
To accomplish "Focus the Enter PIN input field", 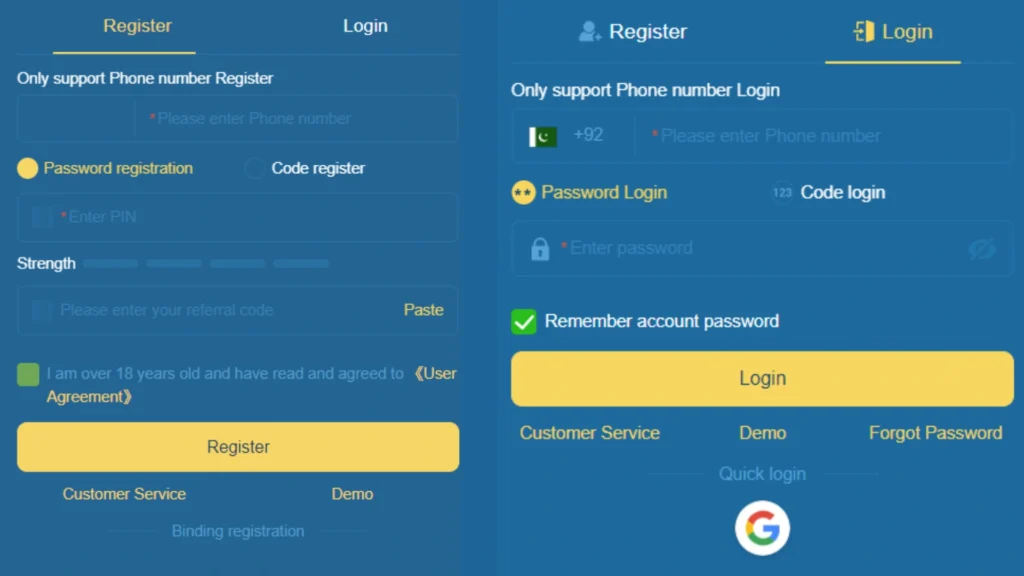I will tap(238, 217).
